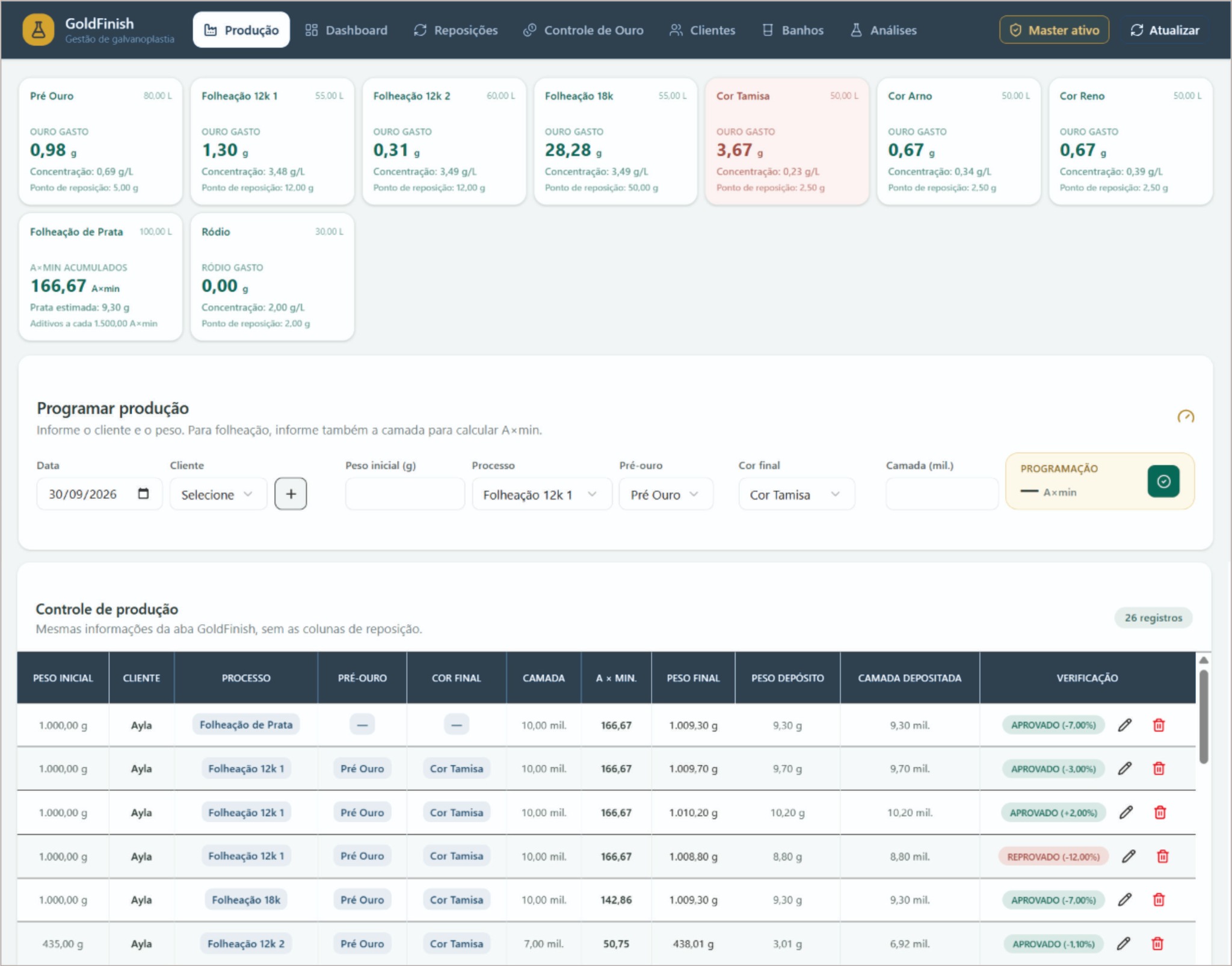Image resolution: width=1232 pixels, height=966 pixels.
Task: Edit the Folheação de Prata row
Action: coord(1124,725)
